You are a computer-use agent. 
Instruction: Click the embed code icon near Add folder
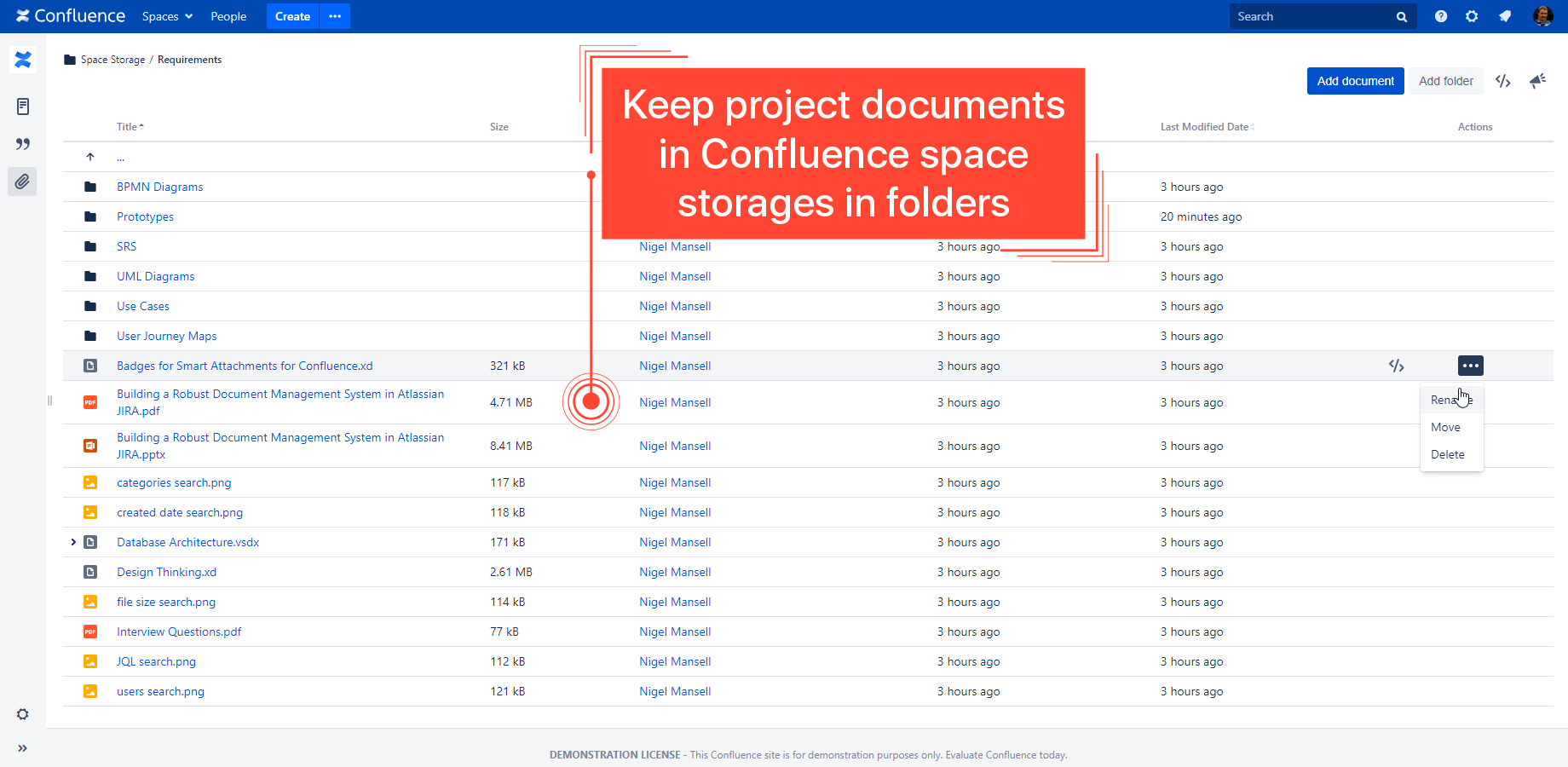[x=1503, y=81]
